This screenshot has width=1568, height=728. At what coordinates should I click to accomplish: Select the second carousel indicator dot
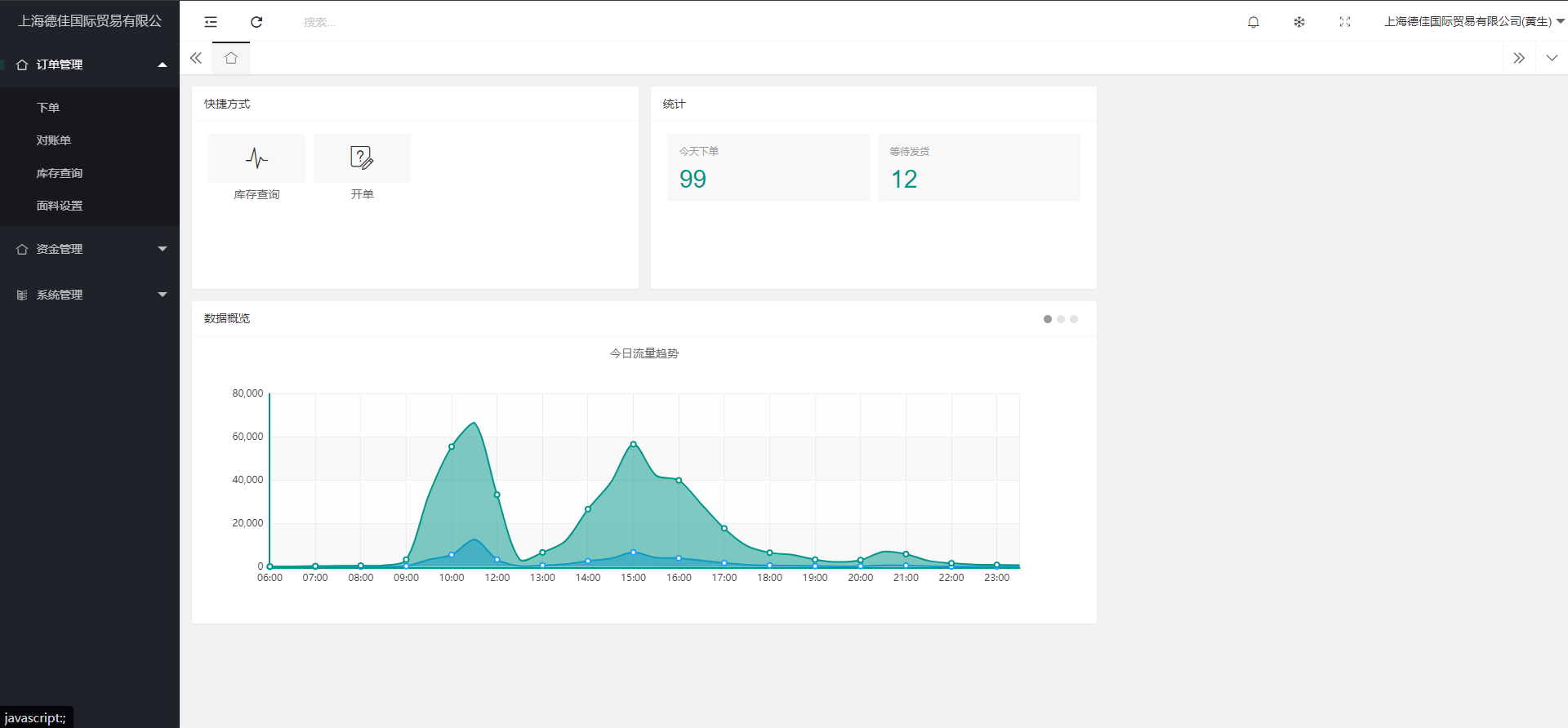(1061, 319)
